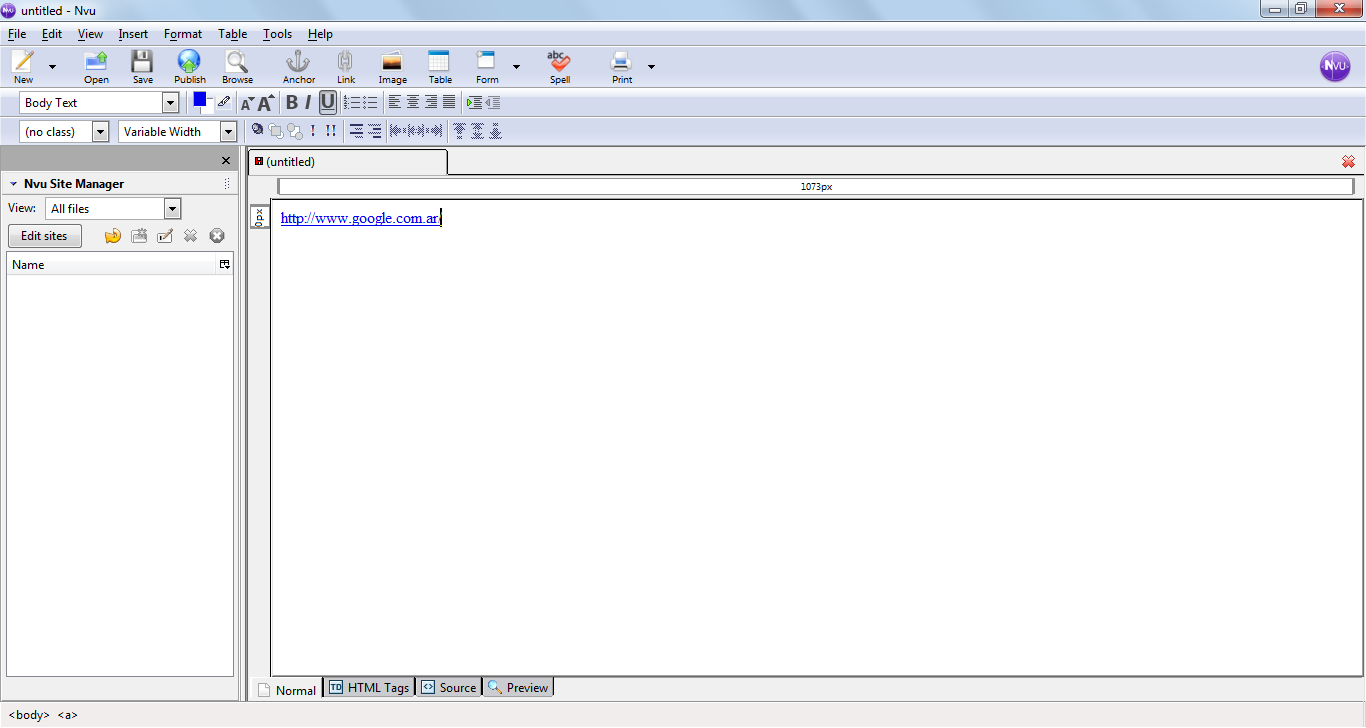Center align the text
Image resolution: width=1366 pixels, height=728 pixels.
pos(413,102)
